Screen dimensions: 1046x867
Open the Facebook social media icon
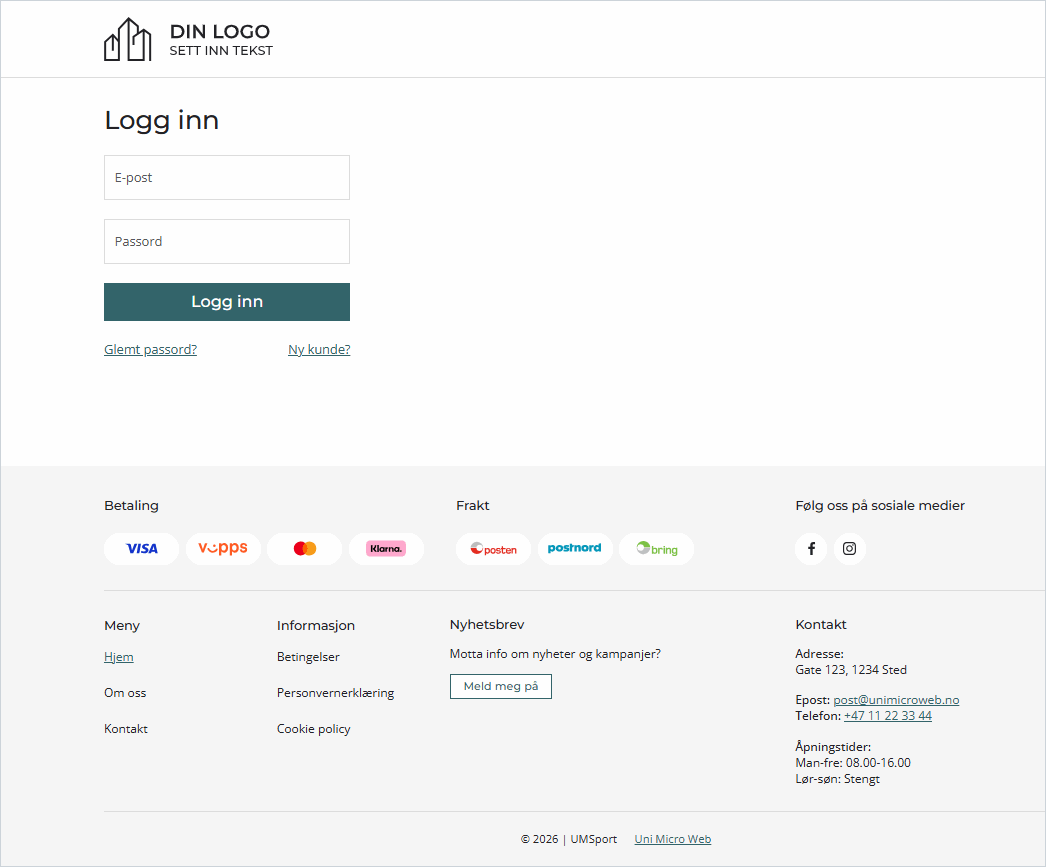click(811, 549)
